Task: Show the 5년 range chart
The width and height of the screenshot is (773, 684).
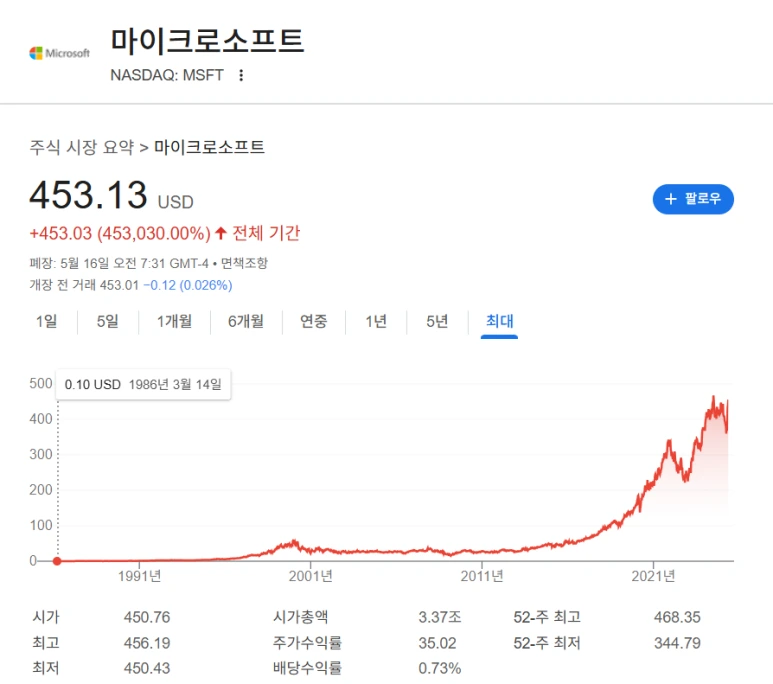Action: 437,322
